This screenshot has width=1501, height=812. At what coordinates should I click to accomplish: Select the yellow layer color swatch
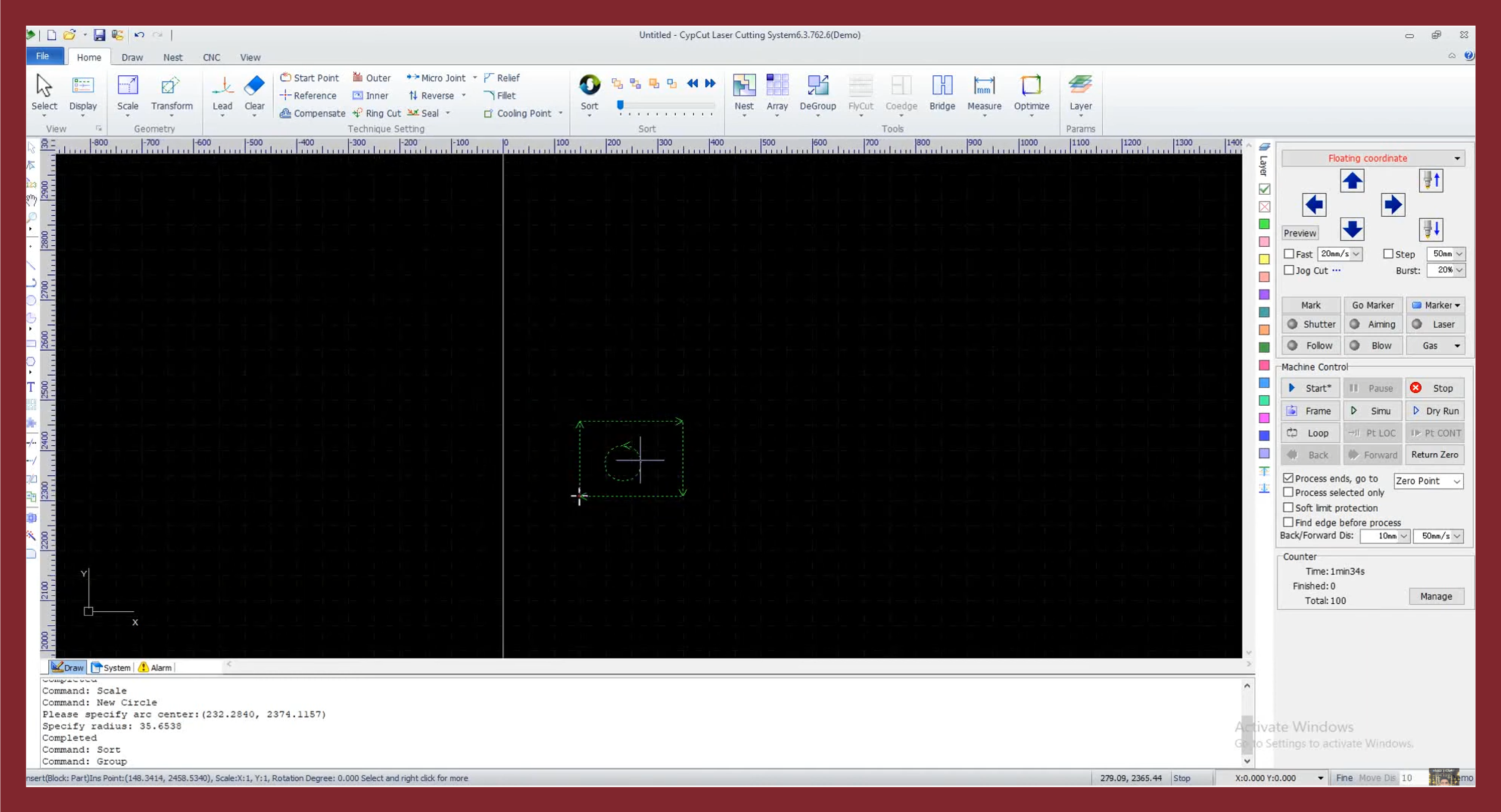tap(1264, 259)
